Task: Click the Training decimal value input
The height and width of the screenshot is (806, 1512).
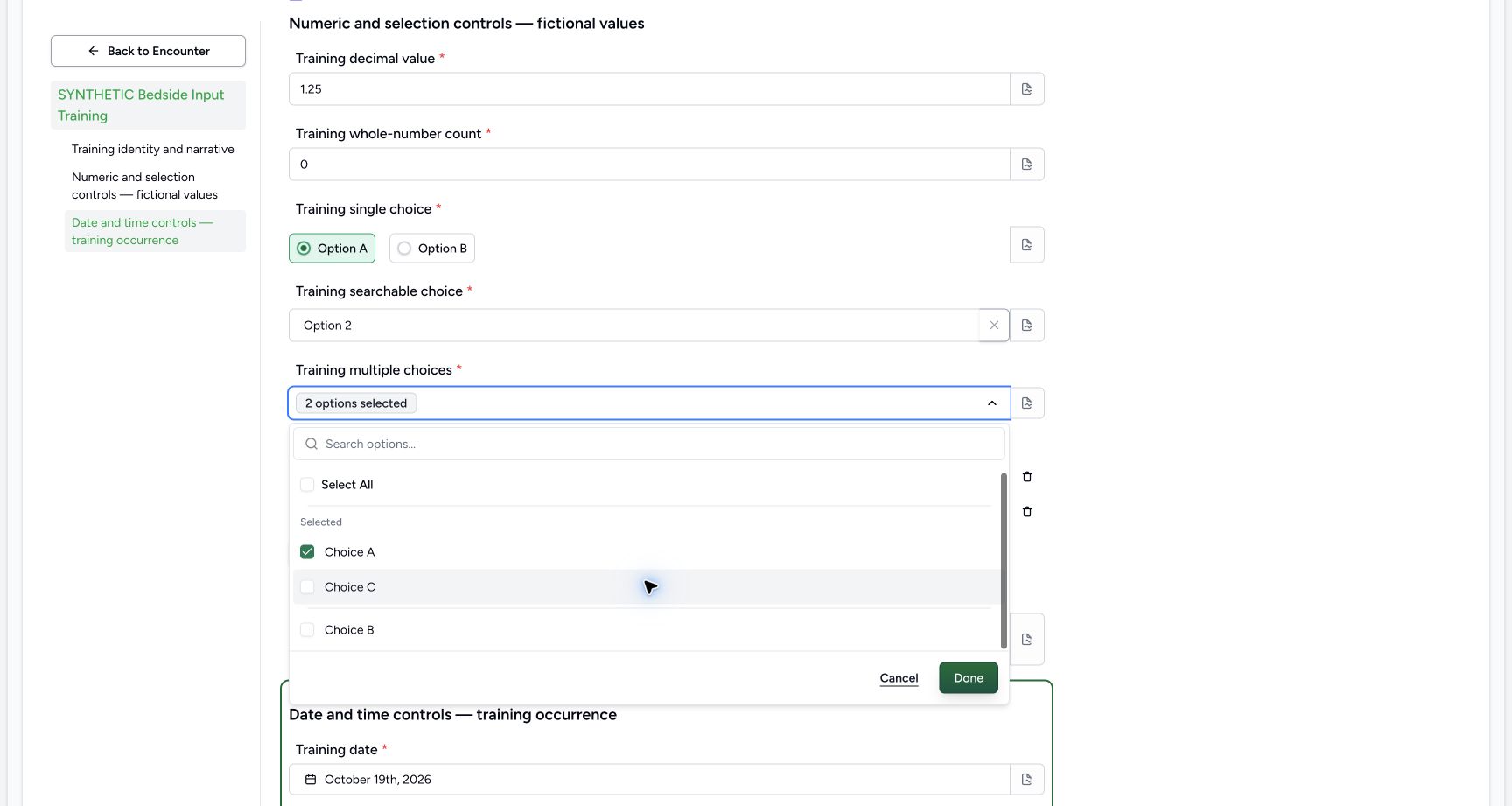Action: coord(649,89)
